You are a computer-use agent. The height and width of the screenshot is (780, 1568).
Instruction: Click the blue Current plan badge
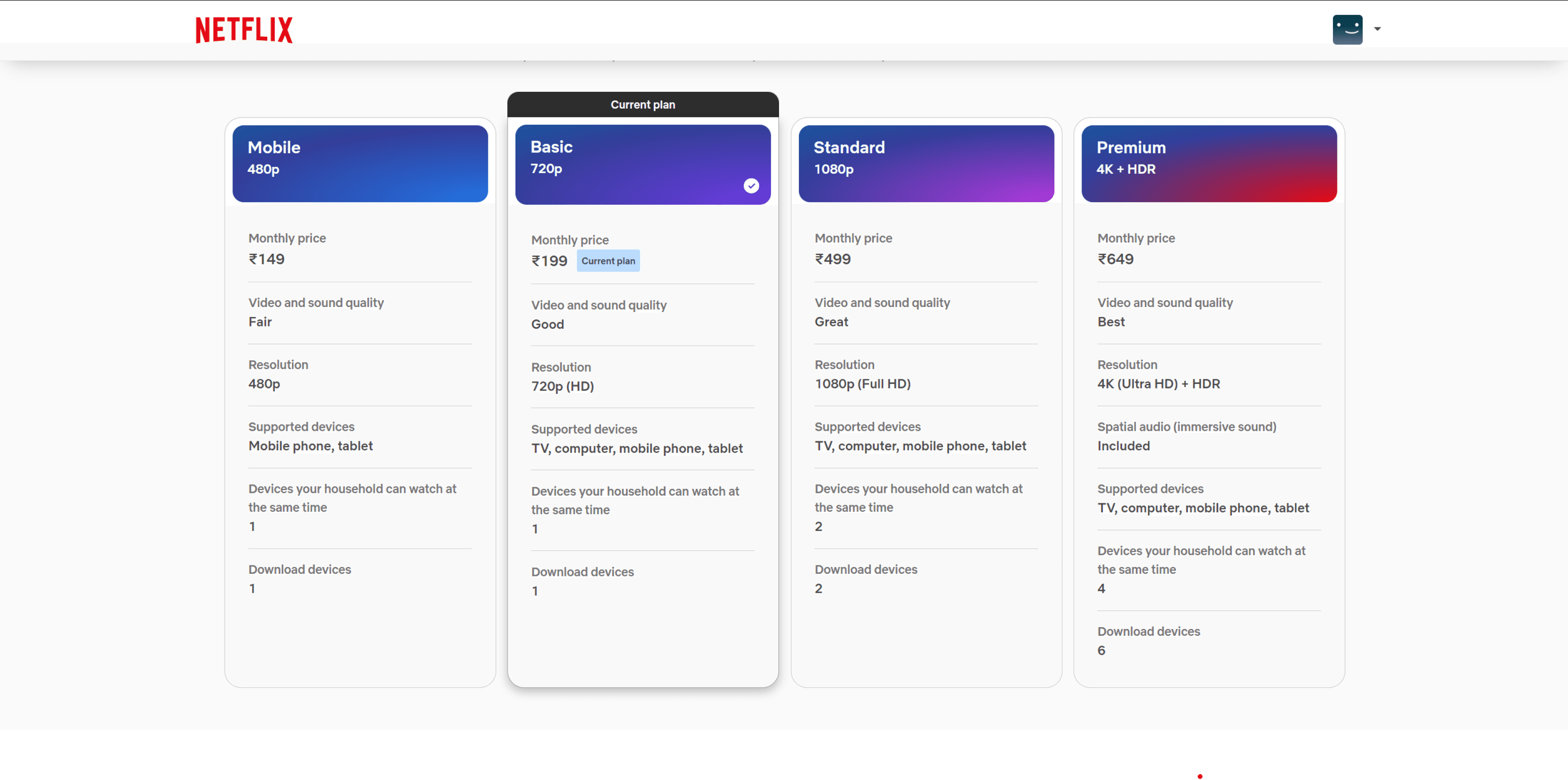[x=608, y=260]
